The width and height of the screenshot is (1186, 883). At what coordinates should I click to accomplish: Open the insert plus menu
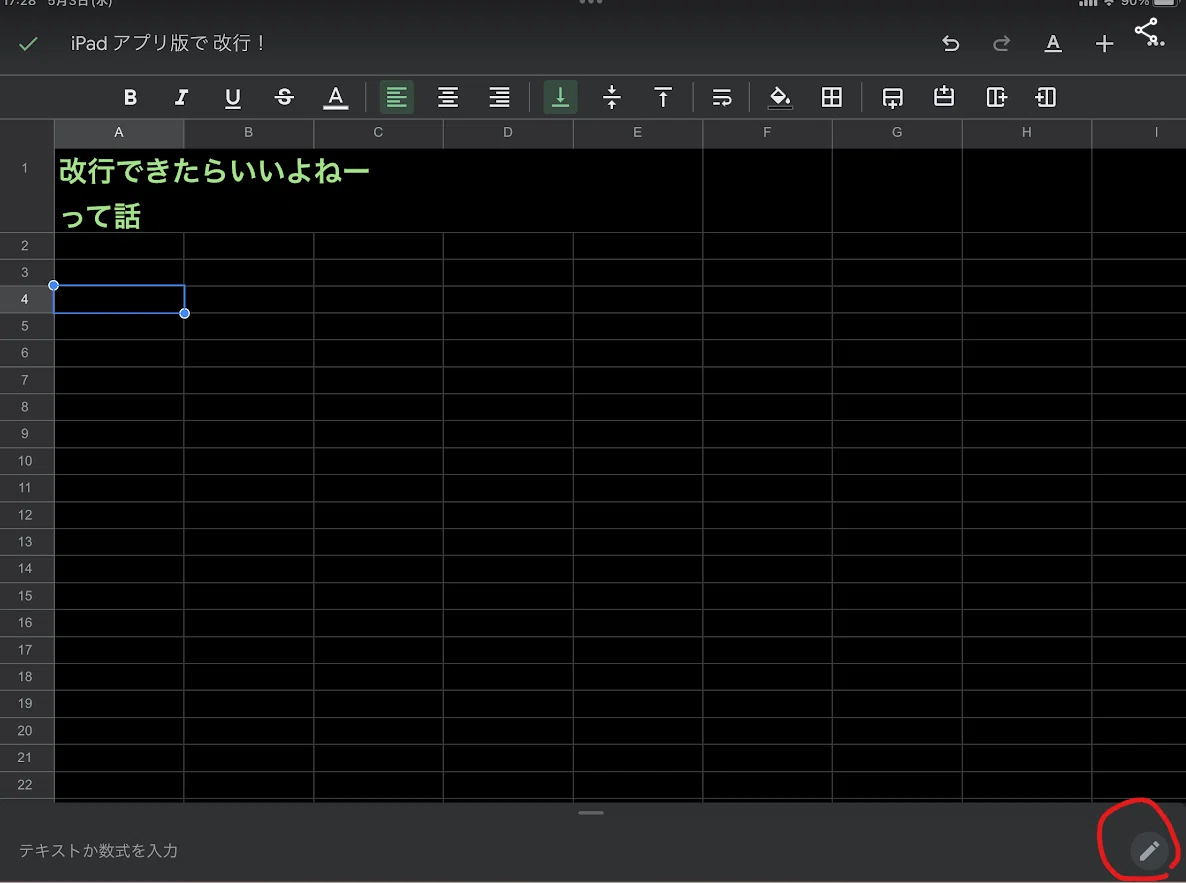coord(1104,44)
